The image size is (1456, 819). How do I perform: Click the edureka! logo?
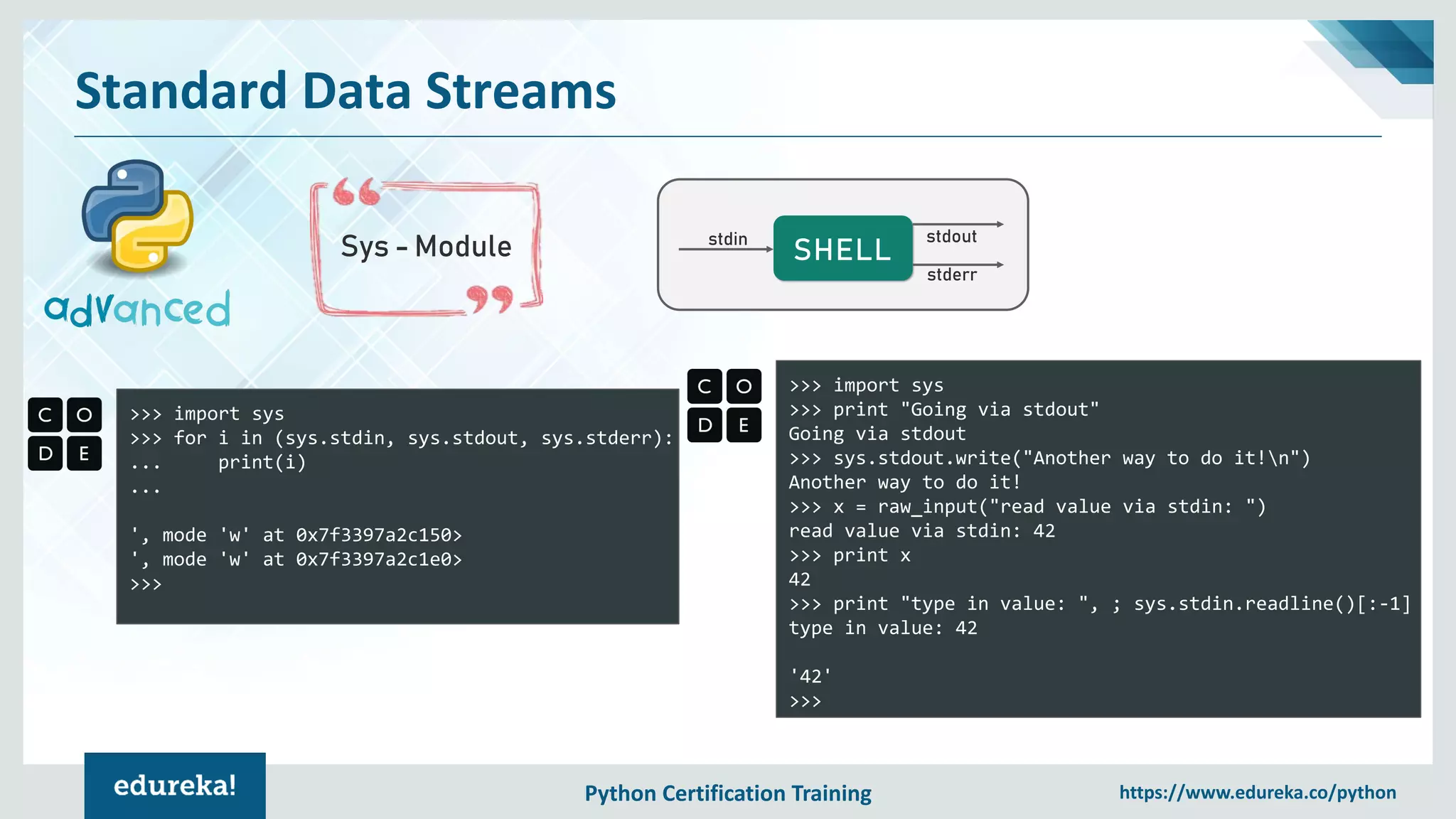pos(175,786)
